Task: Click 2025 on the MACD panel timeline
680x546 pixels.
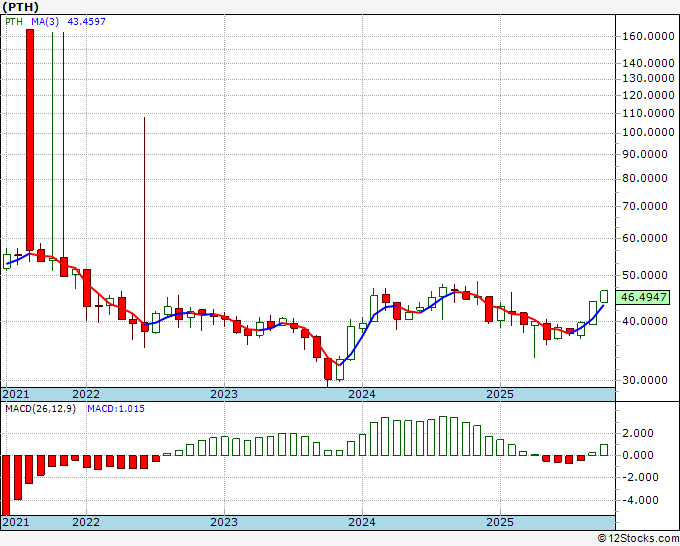Action: coord(500,522)
